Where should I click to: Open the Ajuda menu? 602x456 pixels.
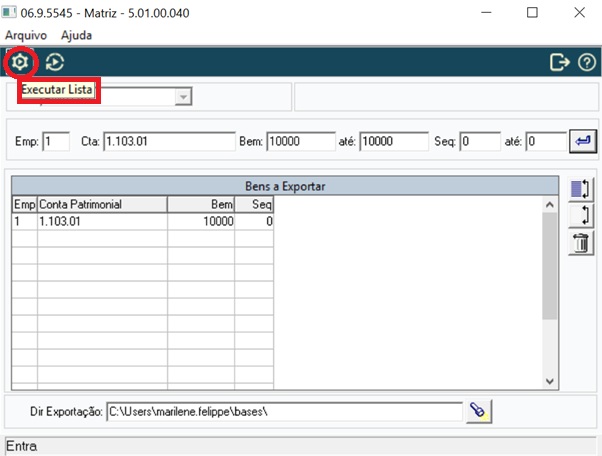pos(76,35)
